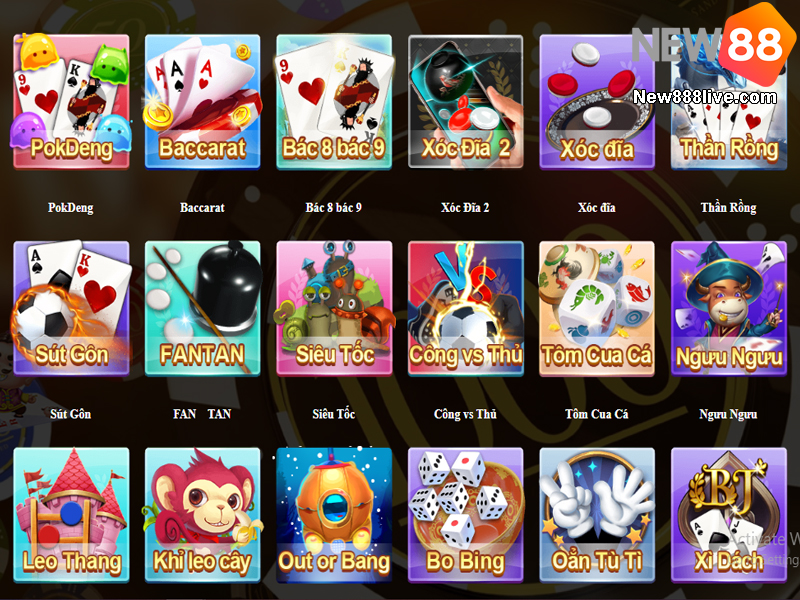Start the Sút Gôn football card game
The width and height of the screenshot is (800, 600).
click(x=71, y=308)
